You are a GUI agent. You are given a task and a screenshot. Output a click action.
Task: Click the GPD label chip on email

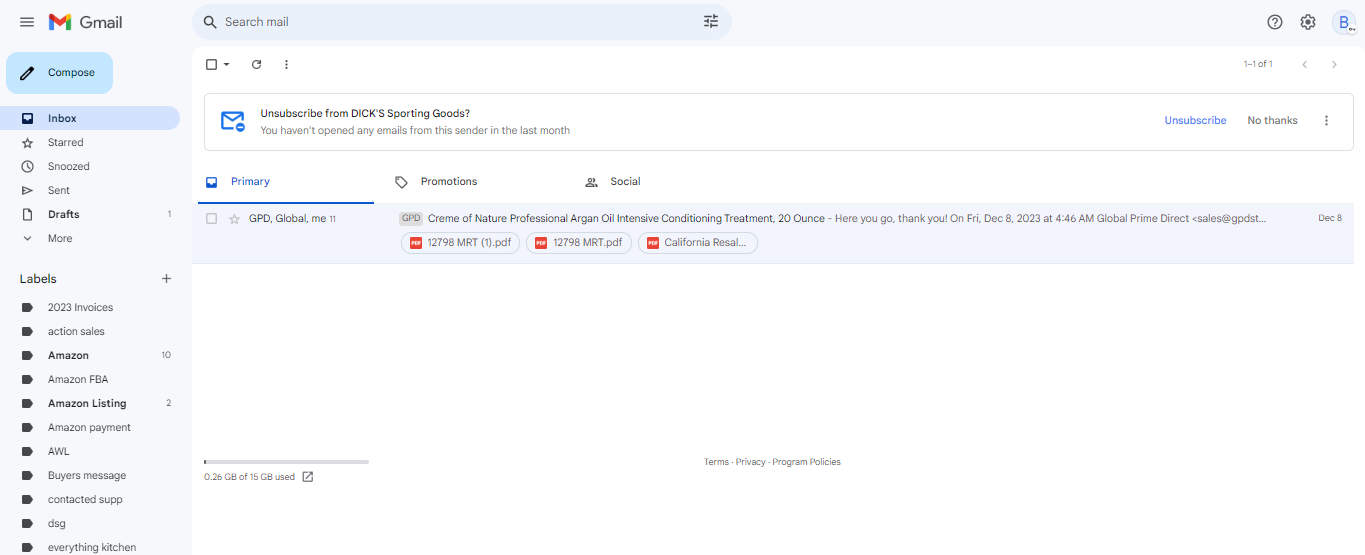411,218
